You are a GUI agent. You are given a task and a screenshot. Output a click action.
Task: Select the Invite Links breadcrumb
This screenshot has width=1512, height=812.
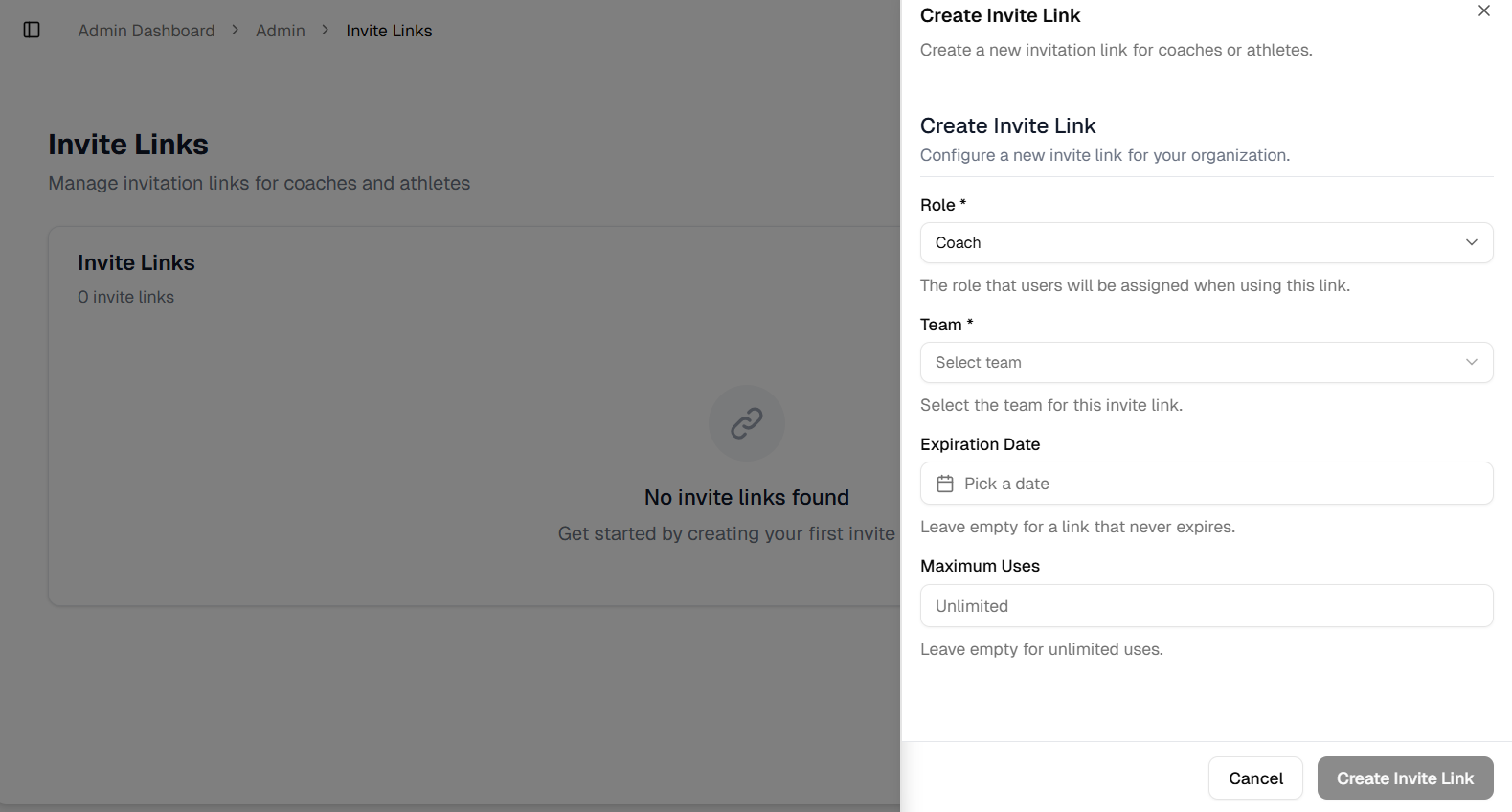click(388, 30)
